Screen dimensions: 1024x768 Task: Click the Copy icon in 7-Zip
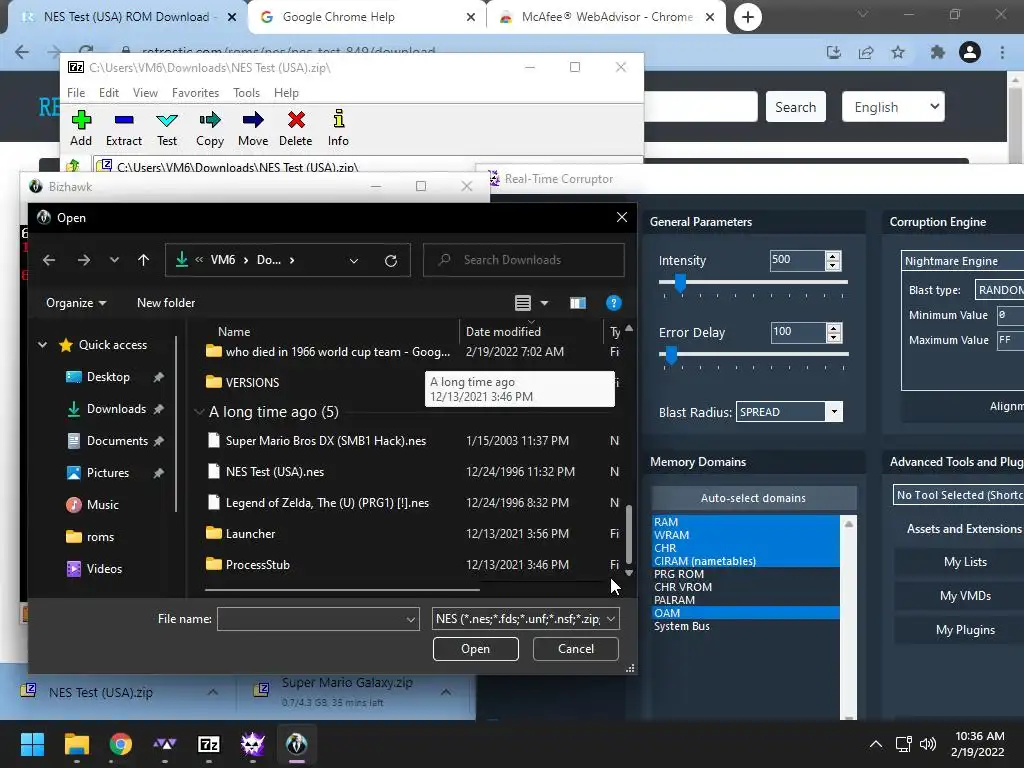(210, 120)
